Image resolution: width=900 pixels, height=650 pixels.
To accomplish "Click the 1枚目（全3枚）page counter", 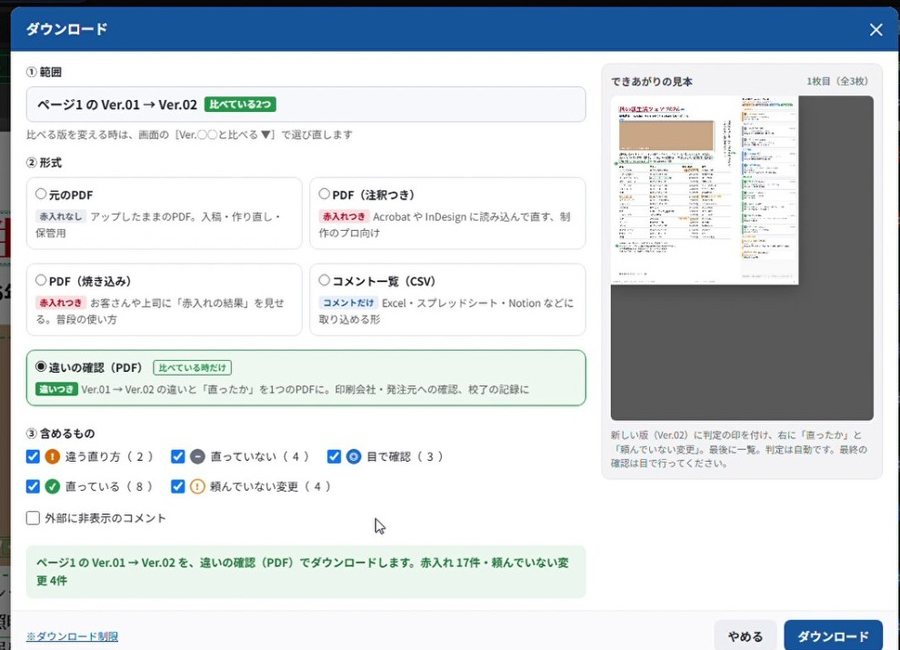I will click(837, 81).
